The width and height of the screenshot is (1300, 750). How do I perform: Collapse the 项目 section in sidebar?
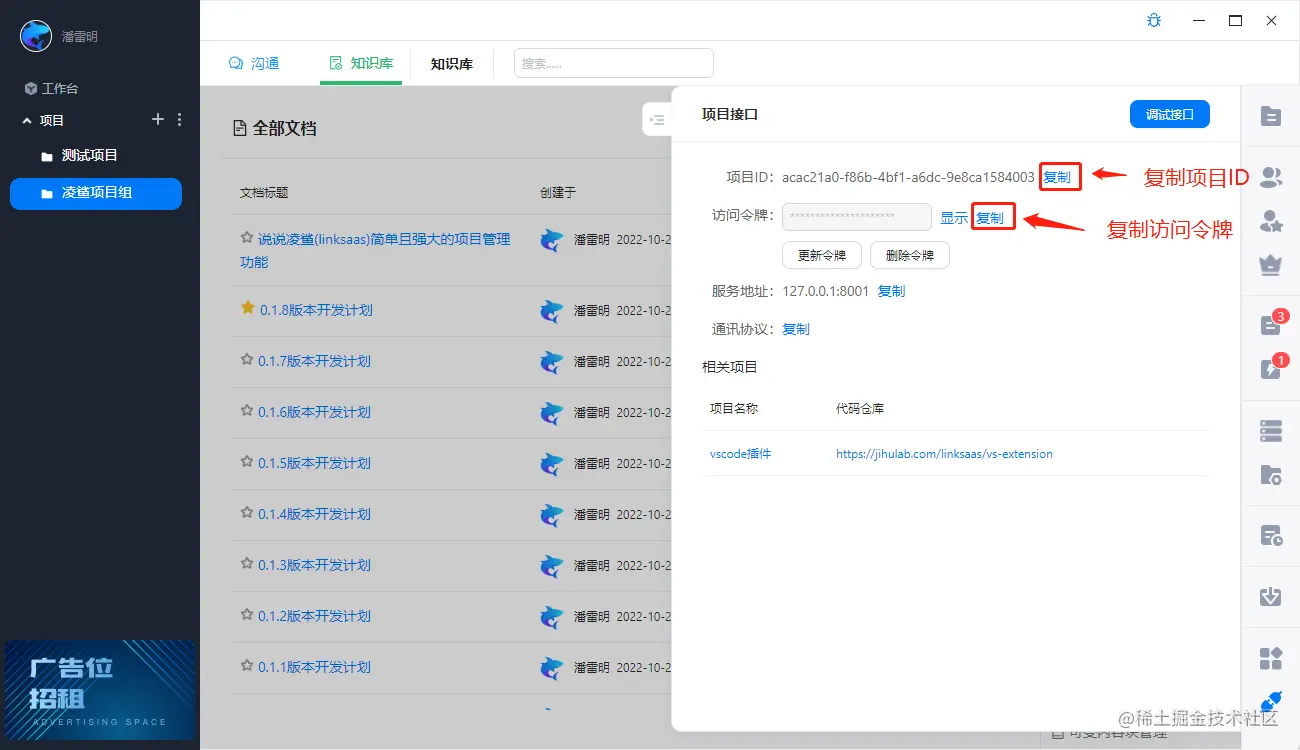(27, 120)
